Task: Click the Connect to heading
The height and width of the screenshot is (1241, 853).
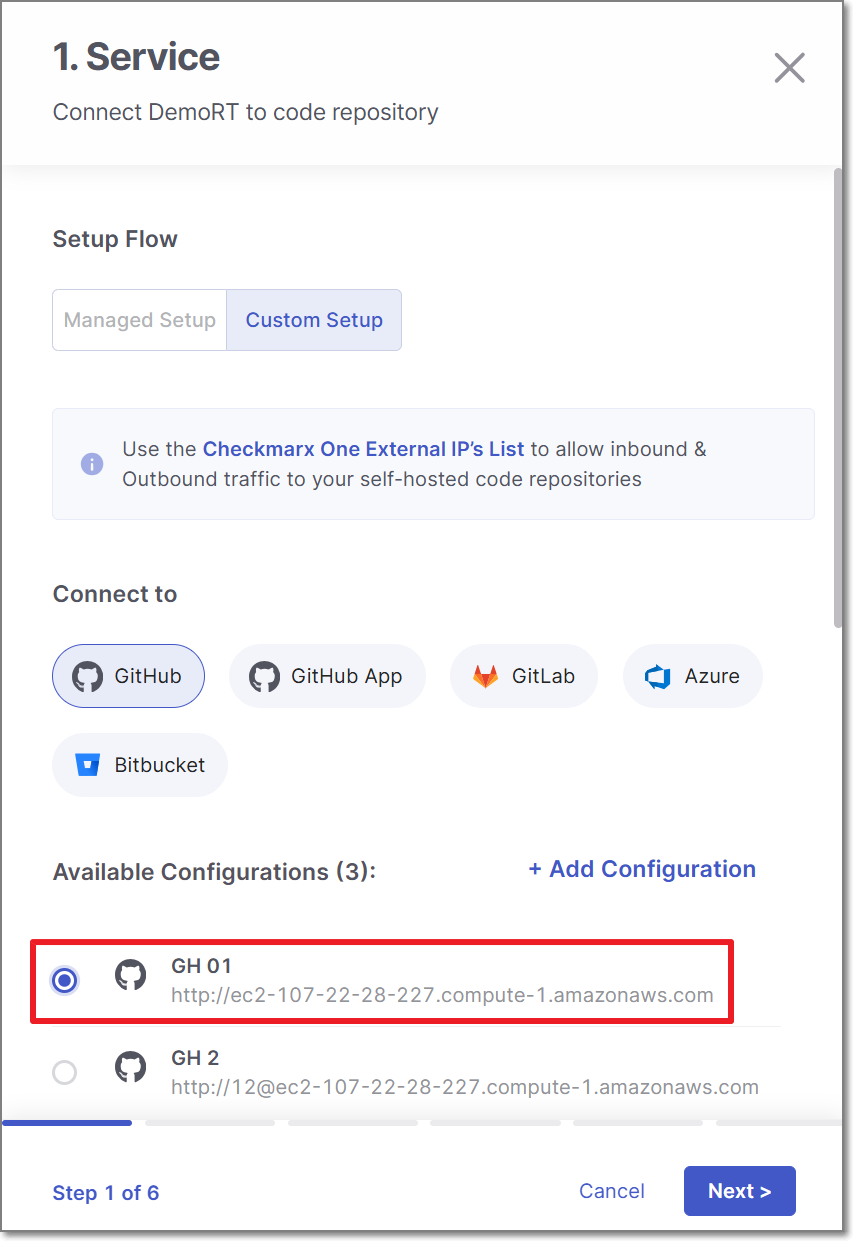Action: [115, 594]
